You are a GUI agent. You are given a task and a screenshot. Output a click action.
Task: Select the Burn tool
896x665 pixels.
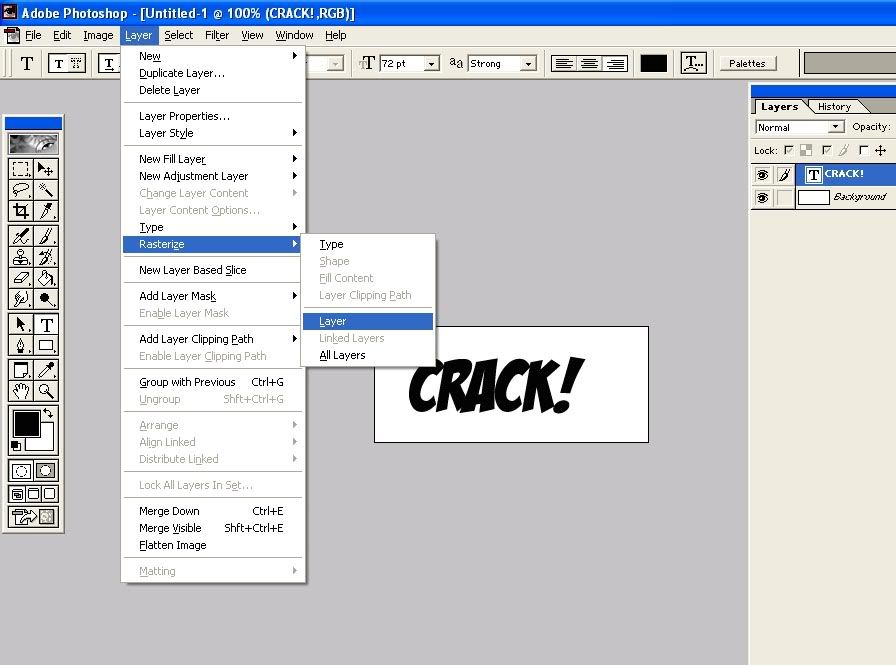click(x=46, y=299)
